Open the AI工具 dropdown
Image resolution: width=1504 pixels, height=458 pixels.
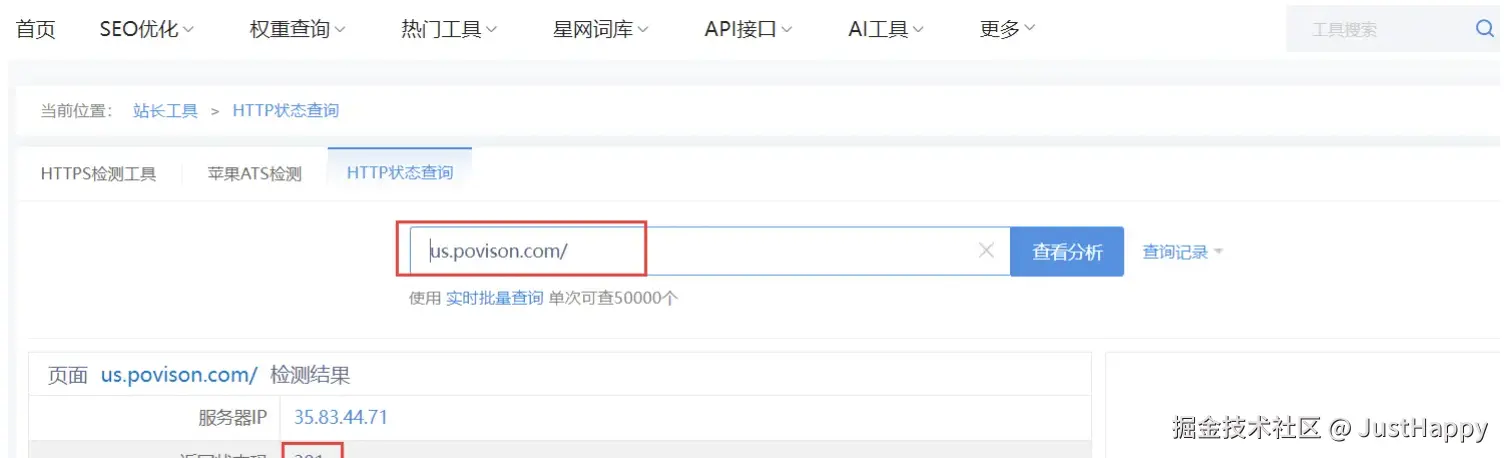click(886, 30)
